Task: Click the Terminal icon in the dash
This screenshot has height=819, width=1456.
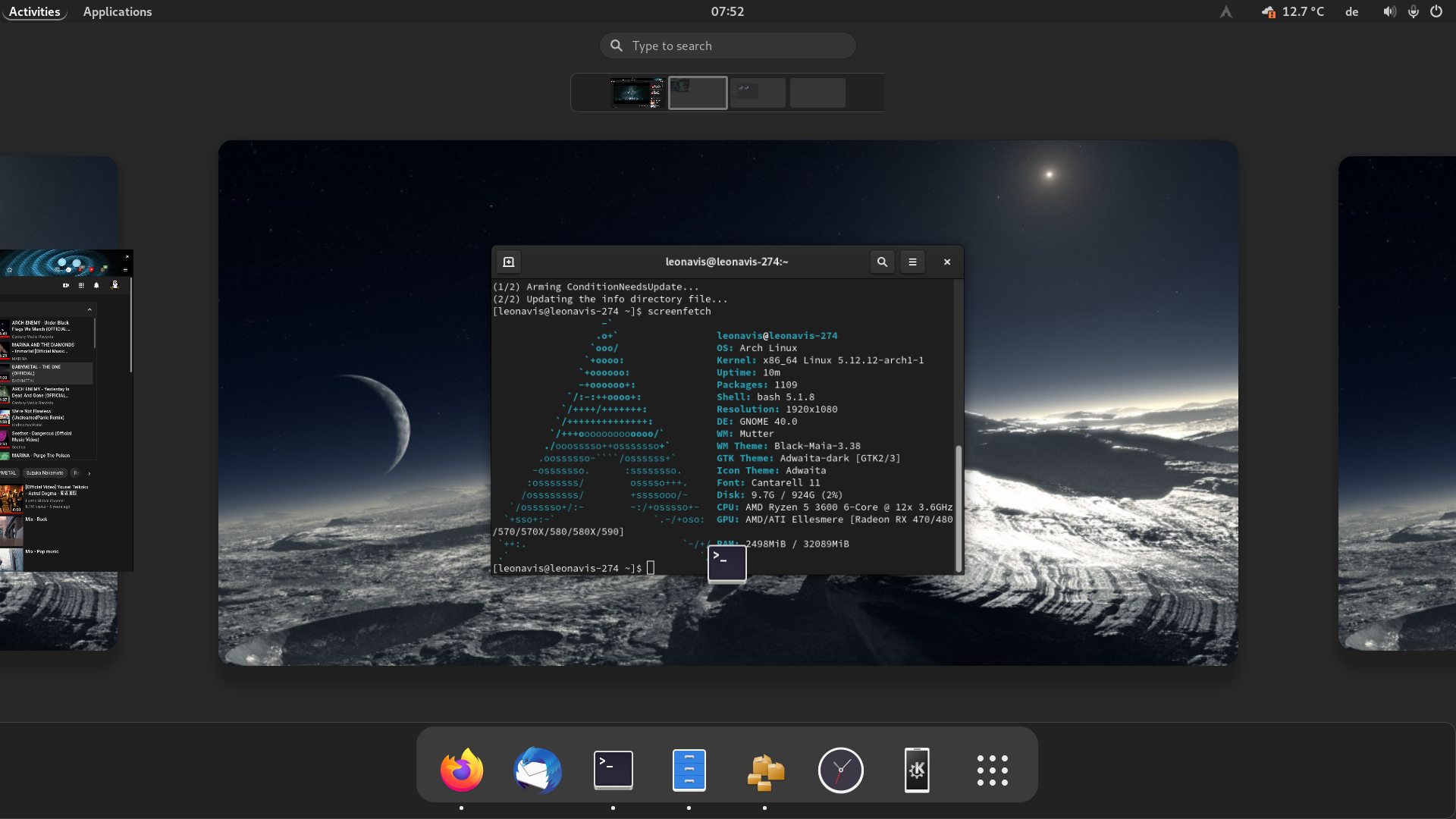Action: click(613, 770)
